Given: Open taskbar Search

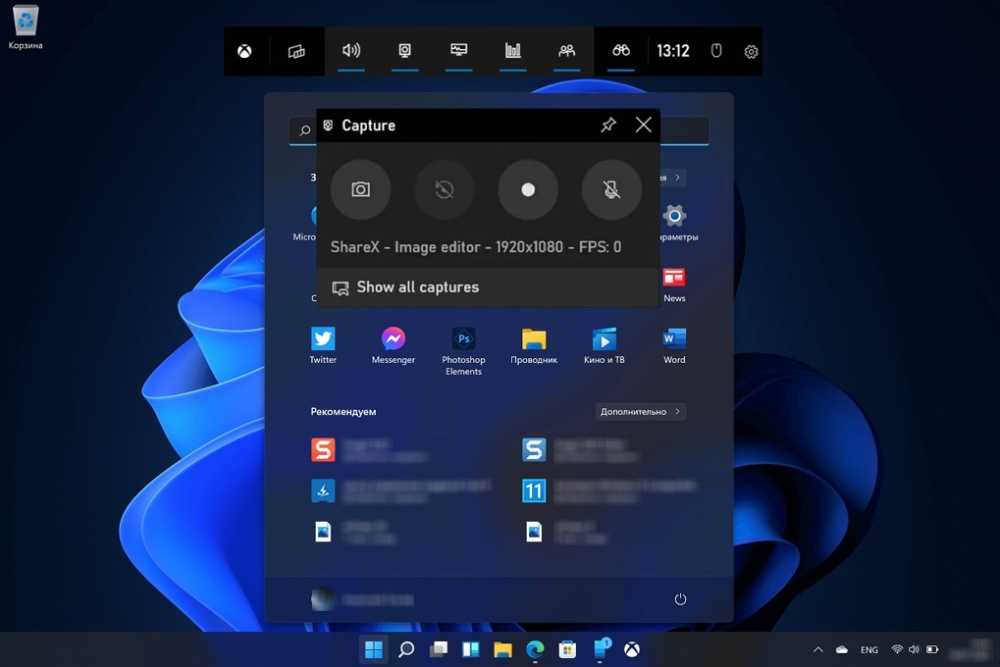Looking at the screenshot, I should click(x=406, y=650).
